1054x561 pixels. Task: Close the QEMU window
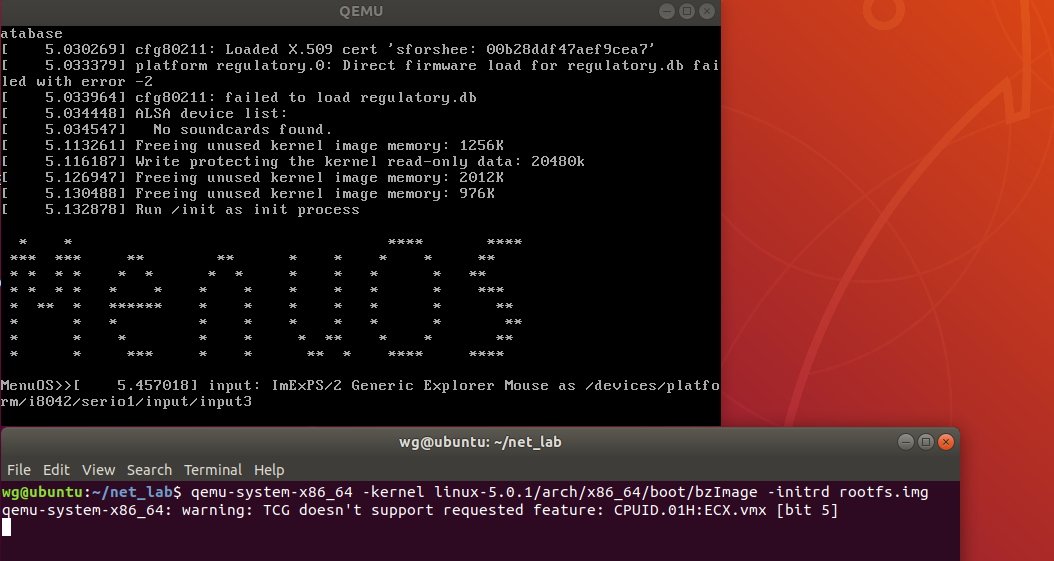pyautogui.click(x=706, y=11)
